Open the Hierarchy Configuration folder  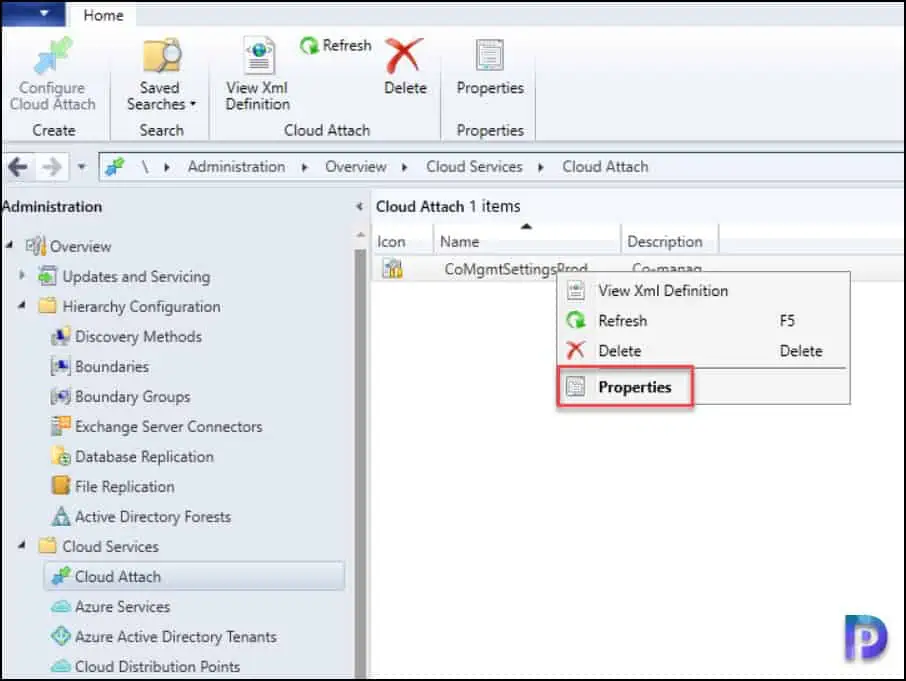(48, 306)
